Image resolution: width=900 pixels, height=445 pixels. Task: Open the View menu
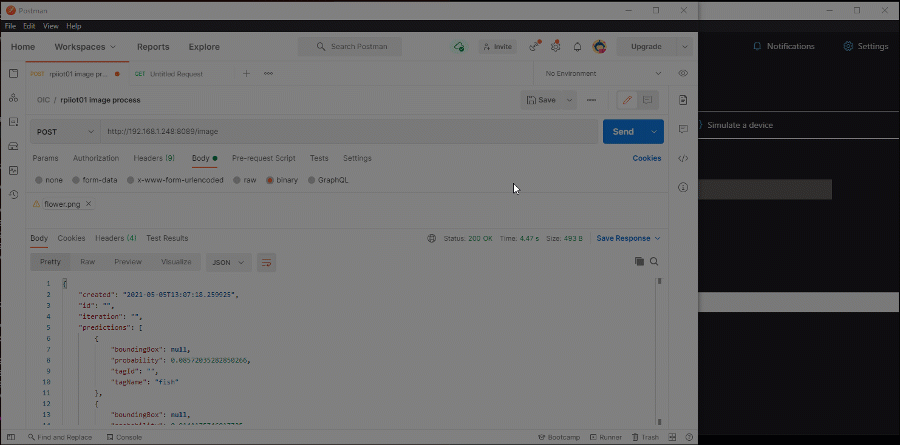point(51,26)
